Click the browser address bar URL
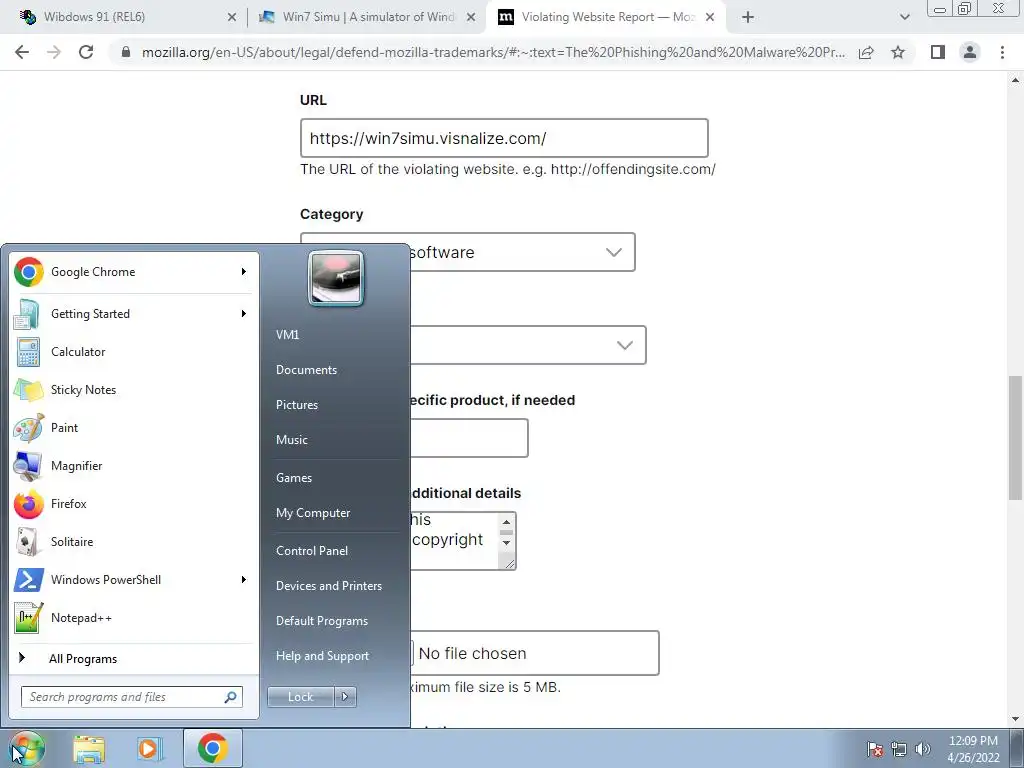Viewport: 1024px width, 768px height. tap(493, 52)
